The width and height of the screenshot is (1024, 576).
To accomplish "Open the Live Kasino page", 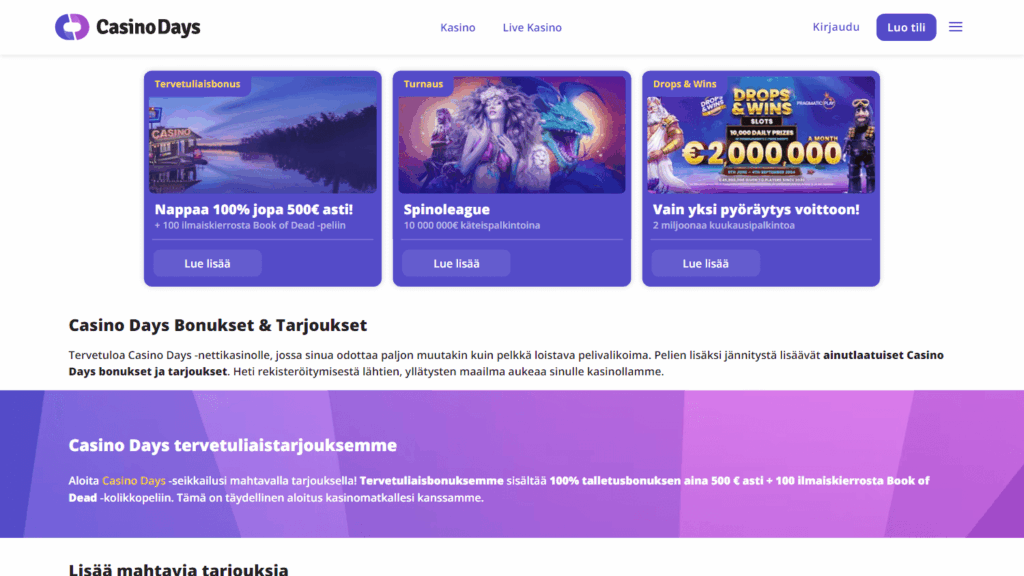I will [532, 28].
